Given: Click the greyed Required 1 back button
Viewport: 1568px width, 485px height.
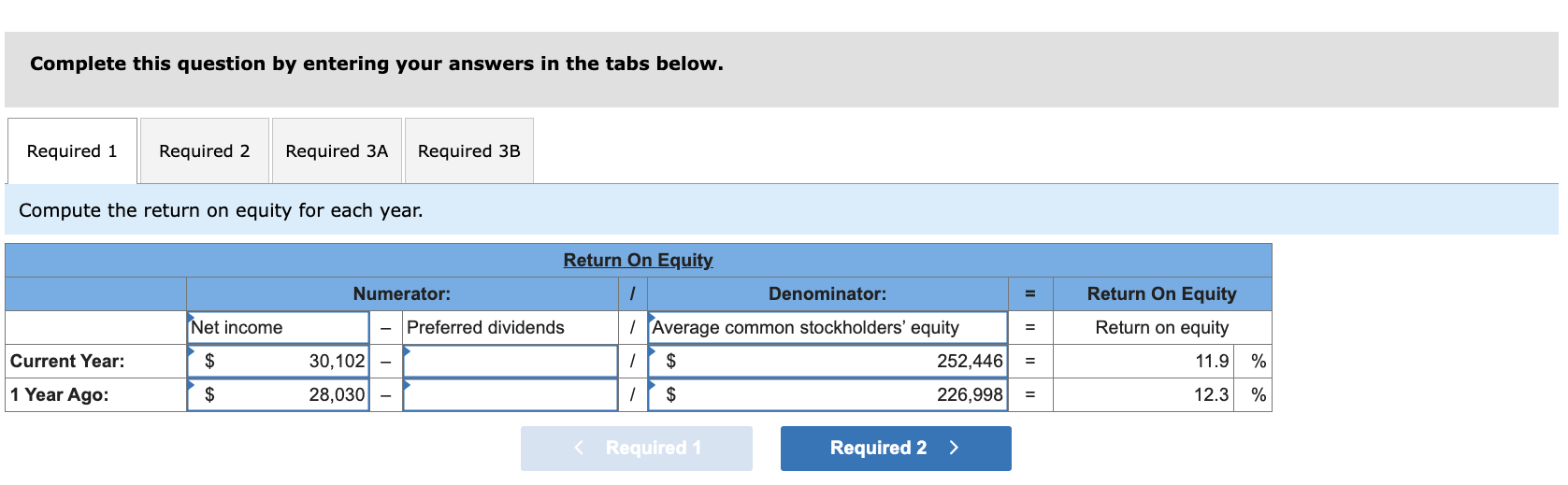Looking at the screenshot, I should click(637, 449).
